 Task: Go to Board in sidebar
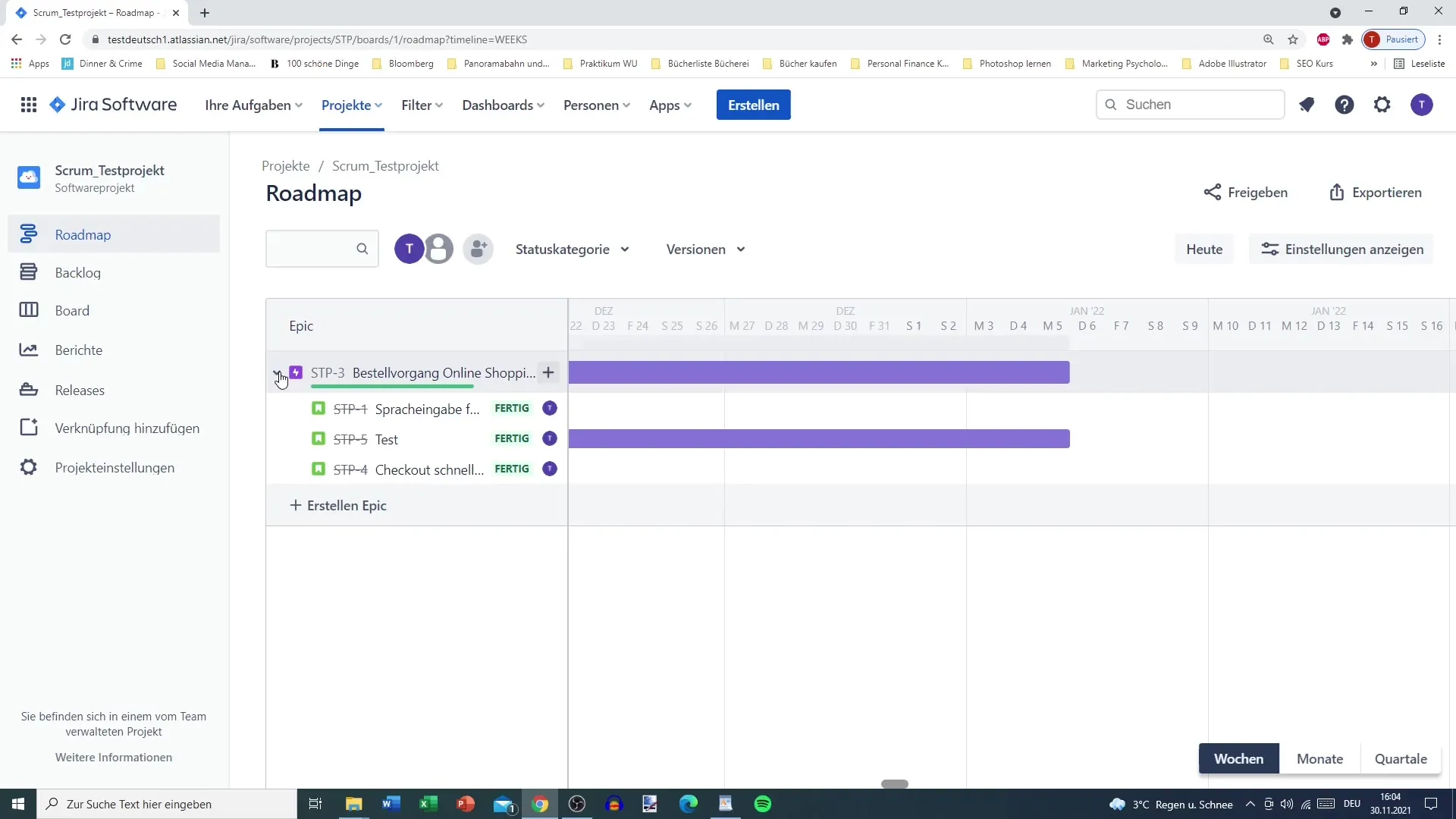click(114, 310)
